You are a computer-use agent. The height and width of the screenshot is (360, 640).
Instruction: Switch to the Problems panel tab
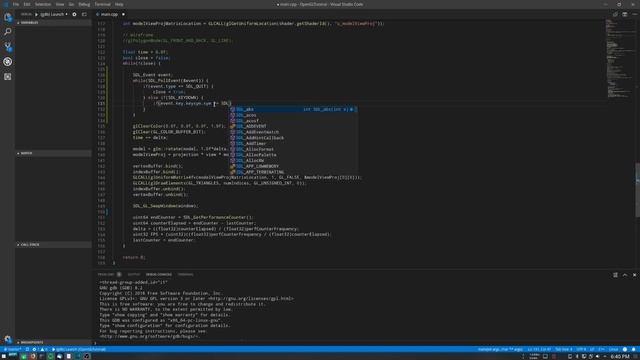109,274
